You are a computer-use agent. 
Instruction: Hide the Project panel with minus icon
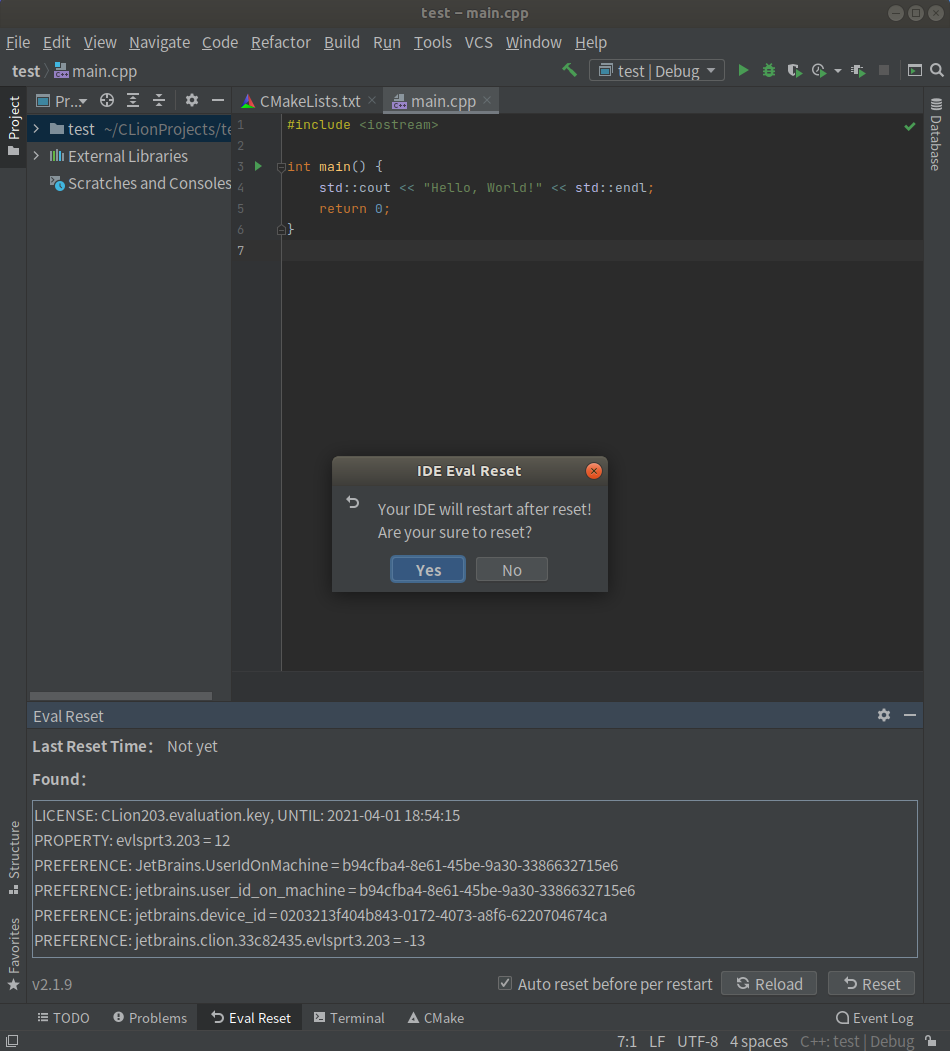(218, 101)
